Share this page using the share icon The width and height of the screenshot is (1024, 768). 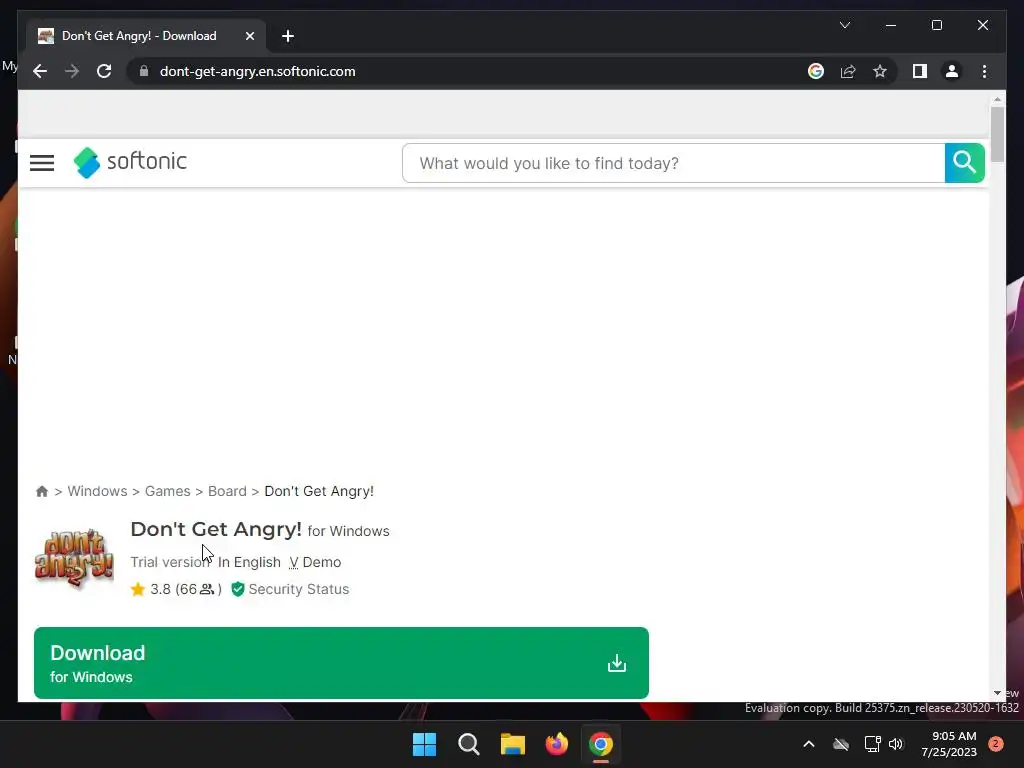point(848,71)
